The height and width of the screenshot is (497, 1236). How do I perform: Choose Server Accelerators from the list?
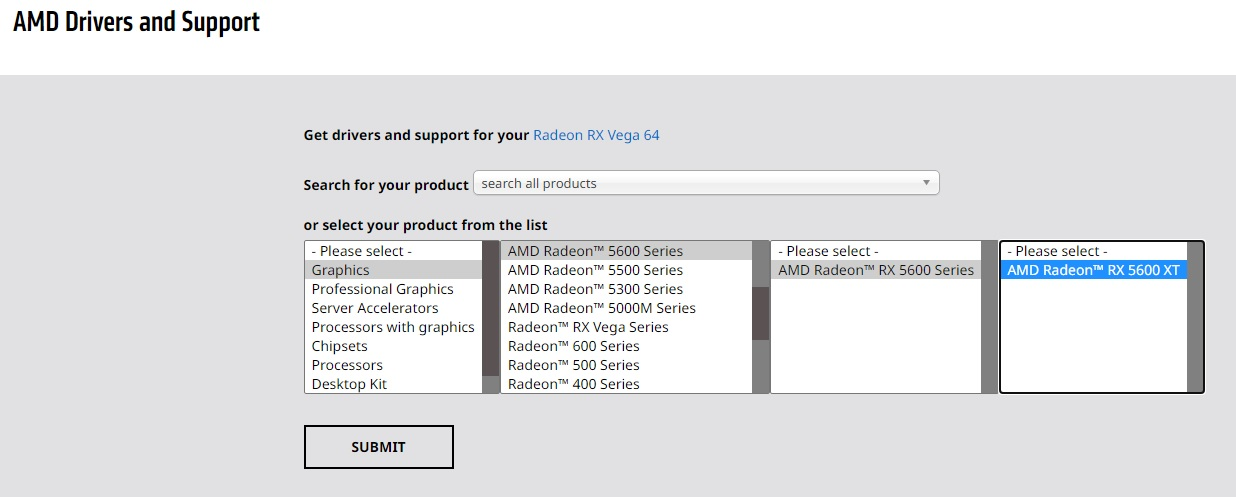coord(393,308)
